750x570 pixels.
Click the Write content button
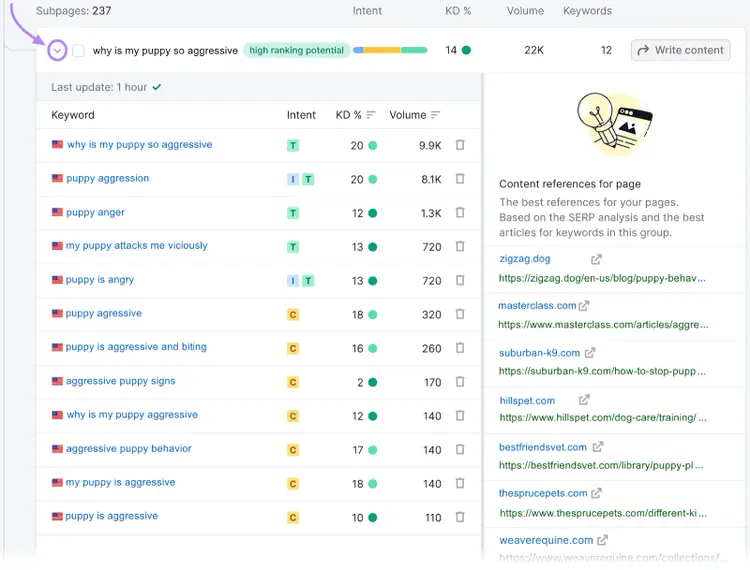(680, 50)
